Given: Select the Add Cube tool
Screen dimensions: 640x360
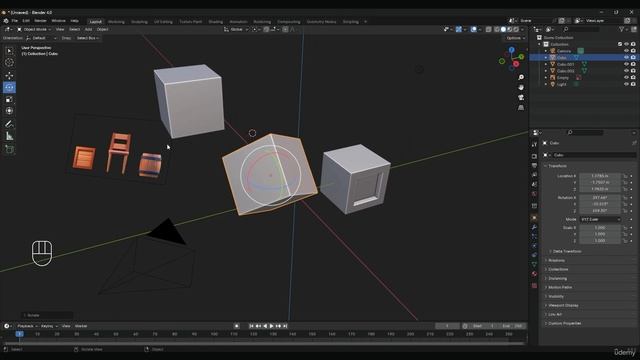Looking at the screenshot, I should tap(9, 149).
